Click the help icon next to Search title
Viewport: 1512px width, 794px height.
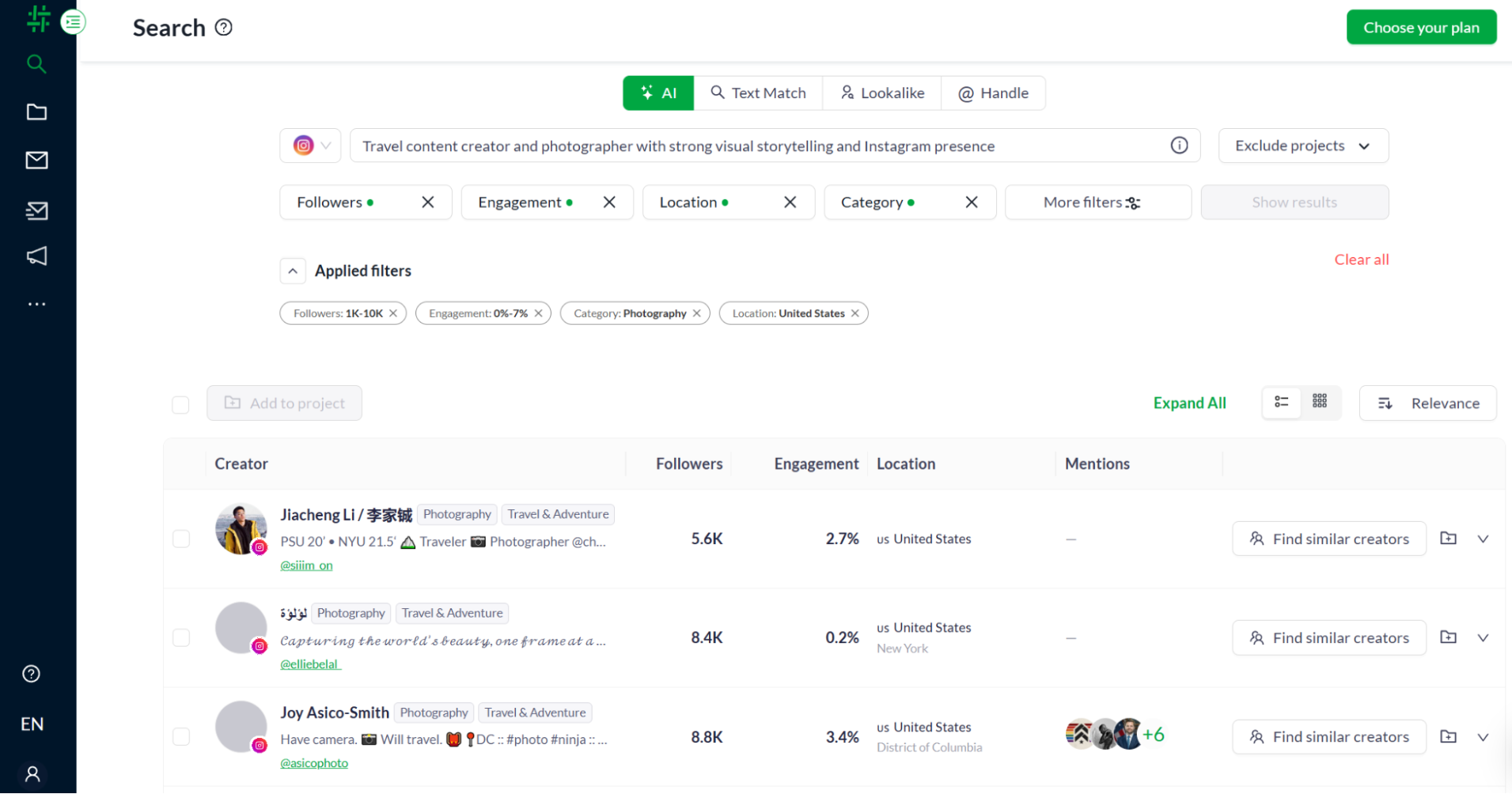click(224, 28)
